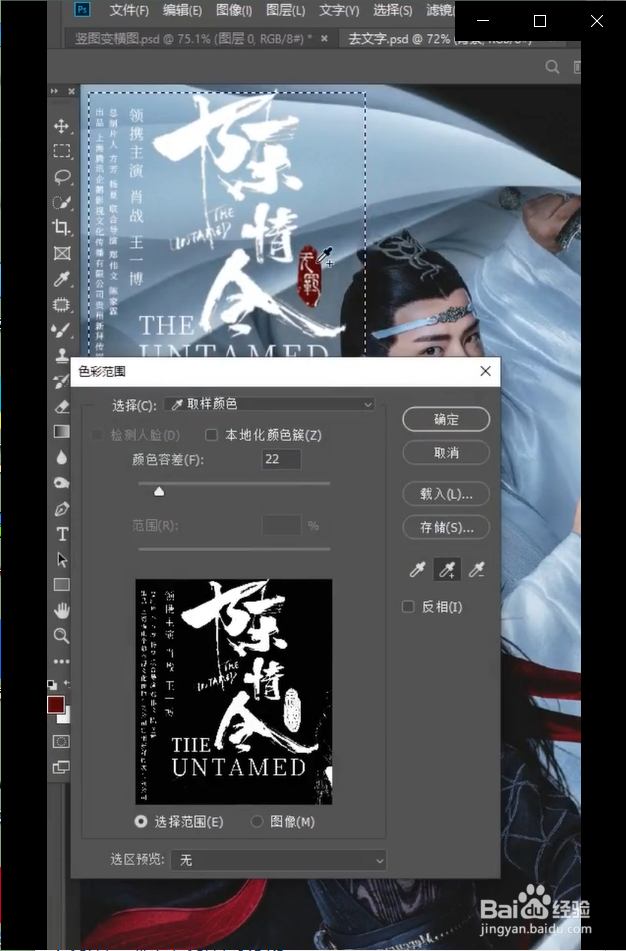626x951 pixels.
Task: Select the Hand tool
Action: [x=61, y=610]
